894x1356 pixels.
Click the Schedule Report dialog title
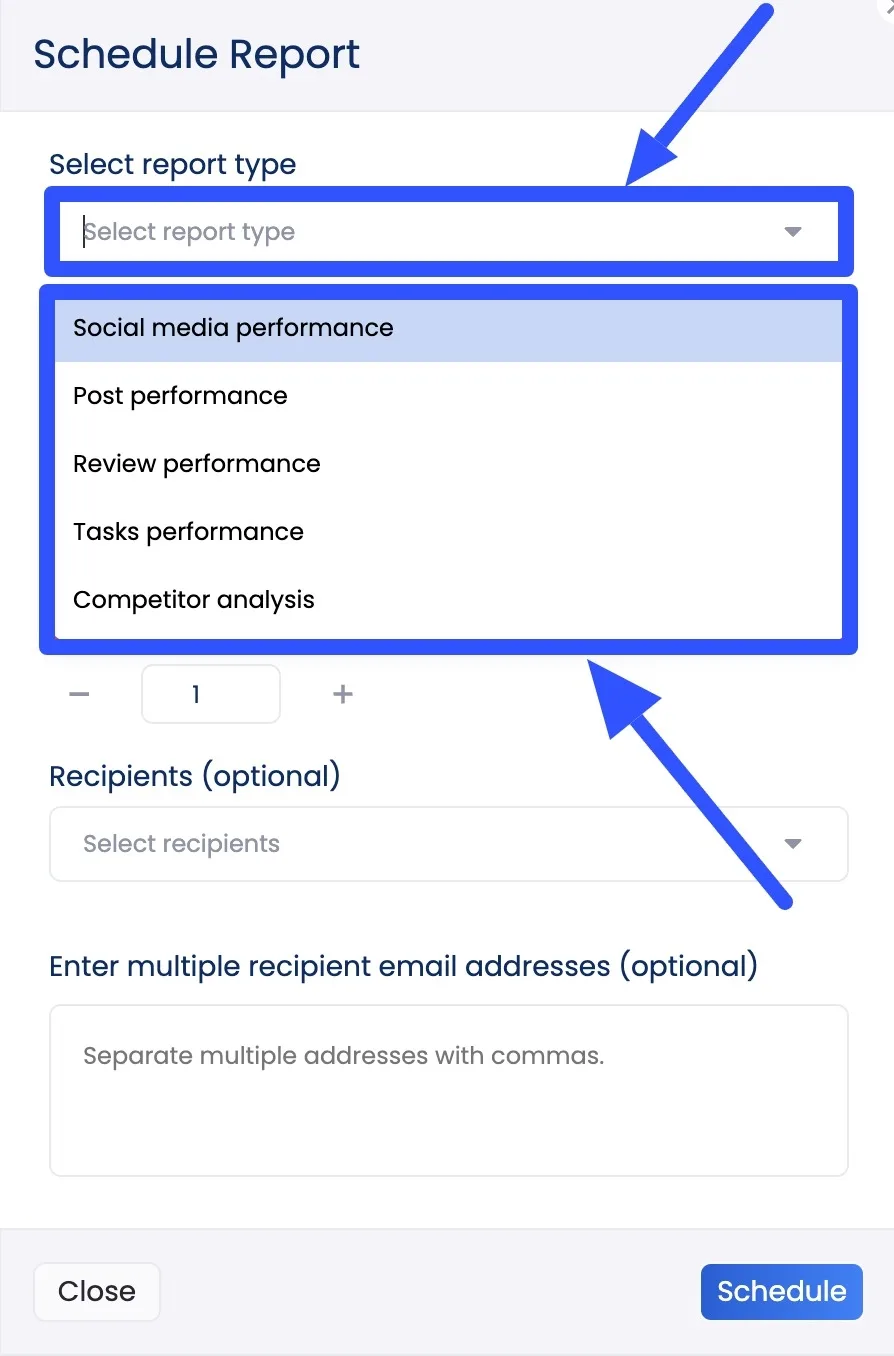pos(196,54)
